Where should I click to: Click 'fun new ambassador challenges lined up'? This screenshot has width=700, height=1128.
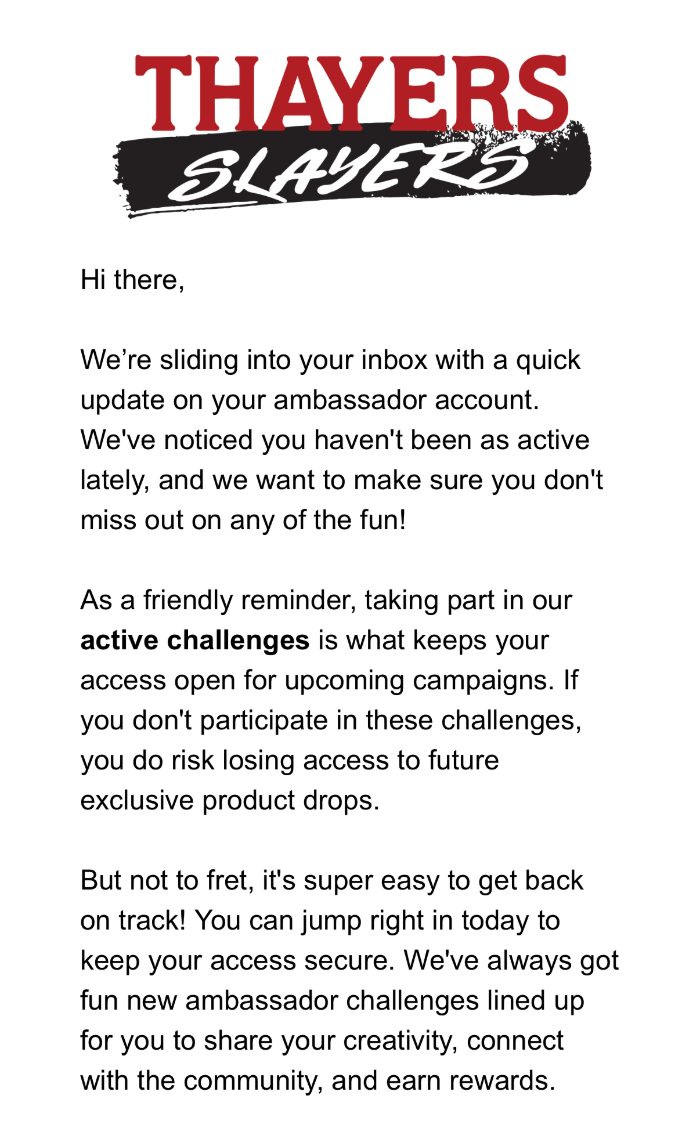[332, 1001]
